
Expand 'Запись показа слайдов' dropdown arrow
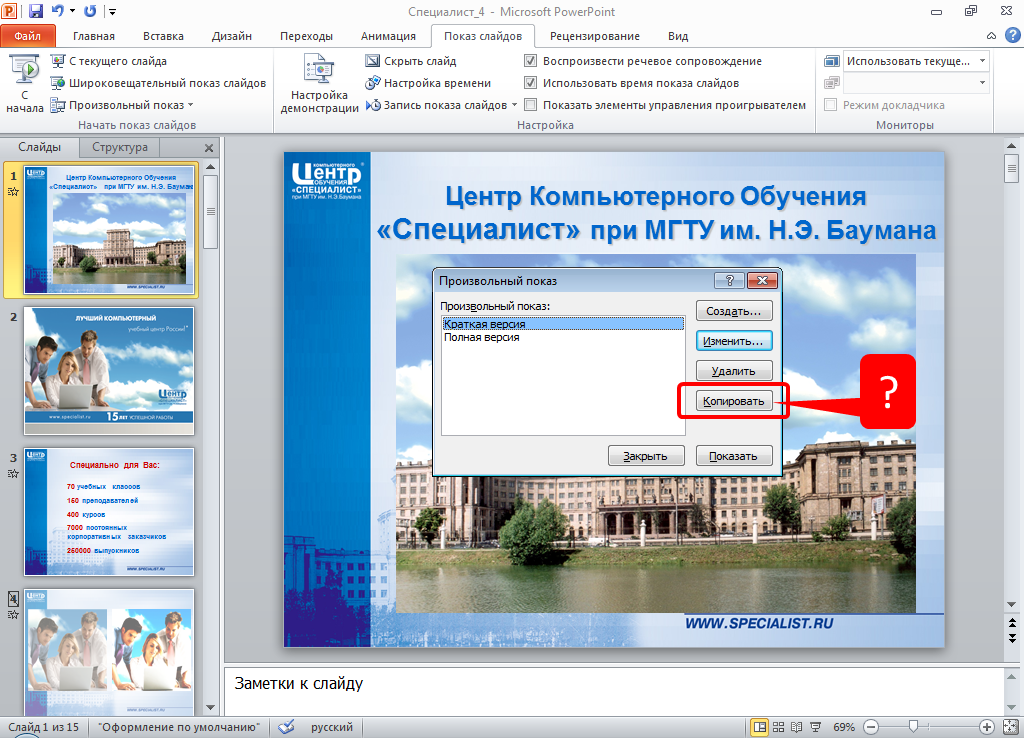[x=515, y=105]
